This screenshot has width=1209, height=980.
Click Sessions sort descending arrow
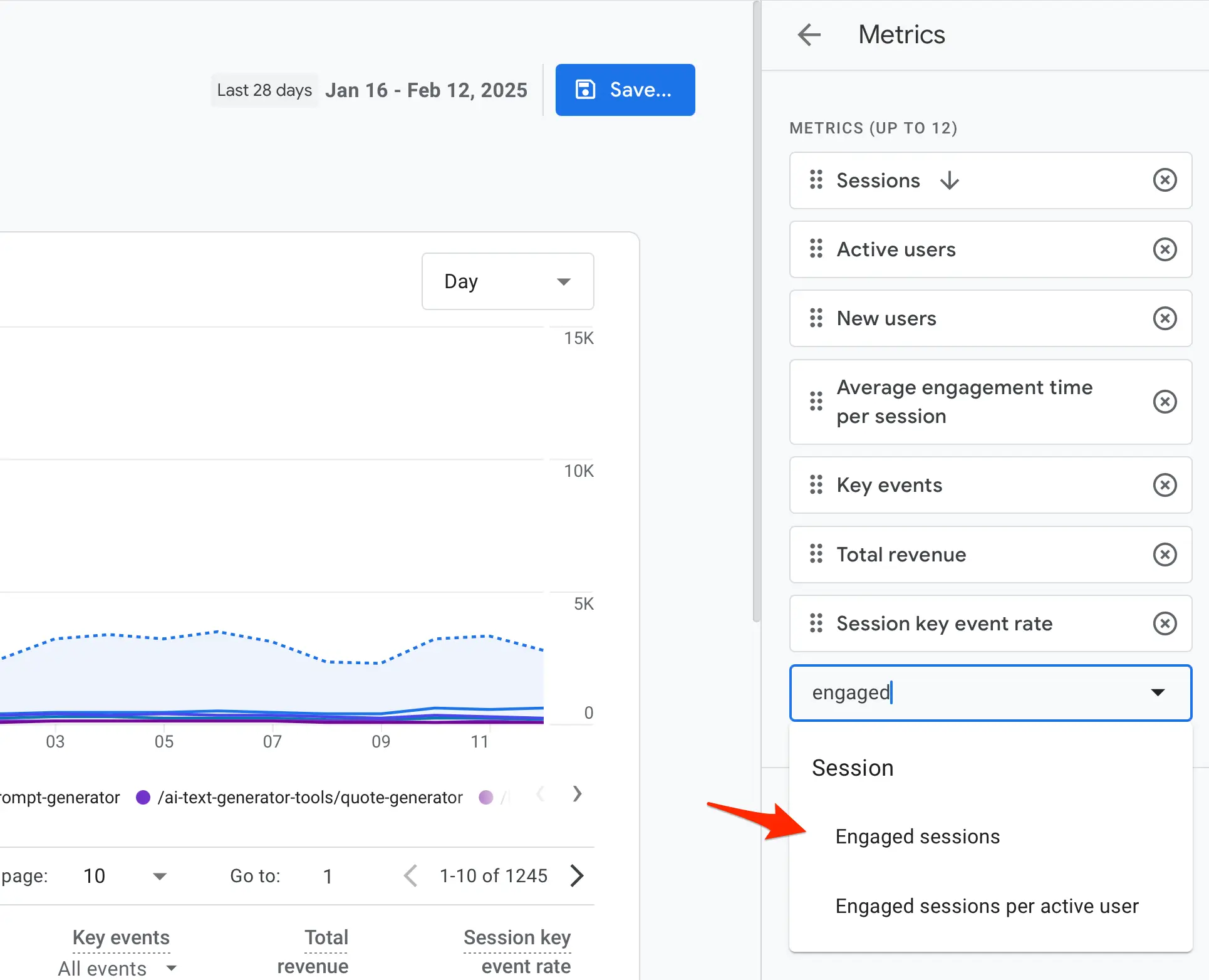point(950,180)
